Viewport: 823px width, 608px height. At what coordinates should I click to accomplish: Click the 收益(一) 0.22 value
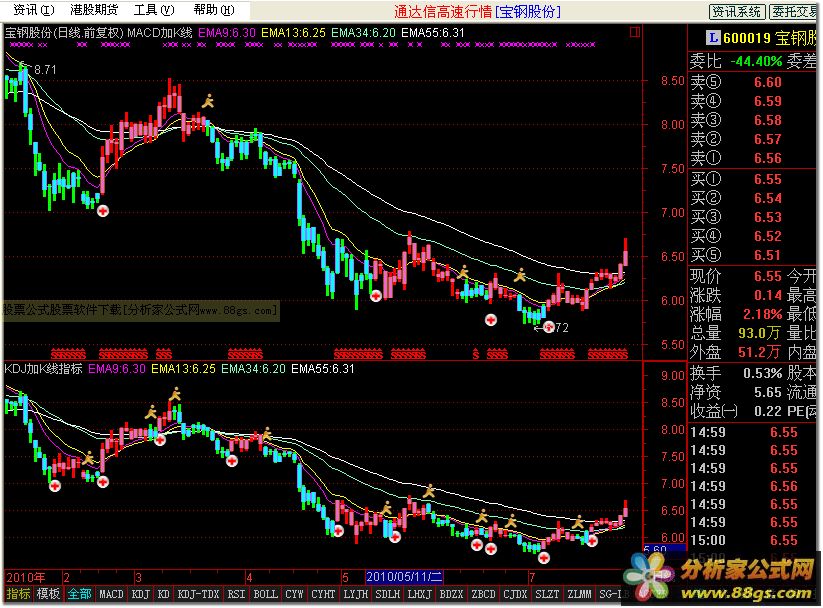pyautogui.click(x=767, y=411)
